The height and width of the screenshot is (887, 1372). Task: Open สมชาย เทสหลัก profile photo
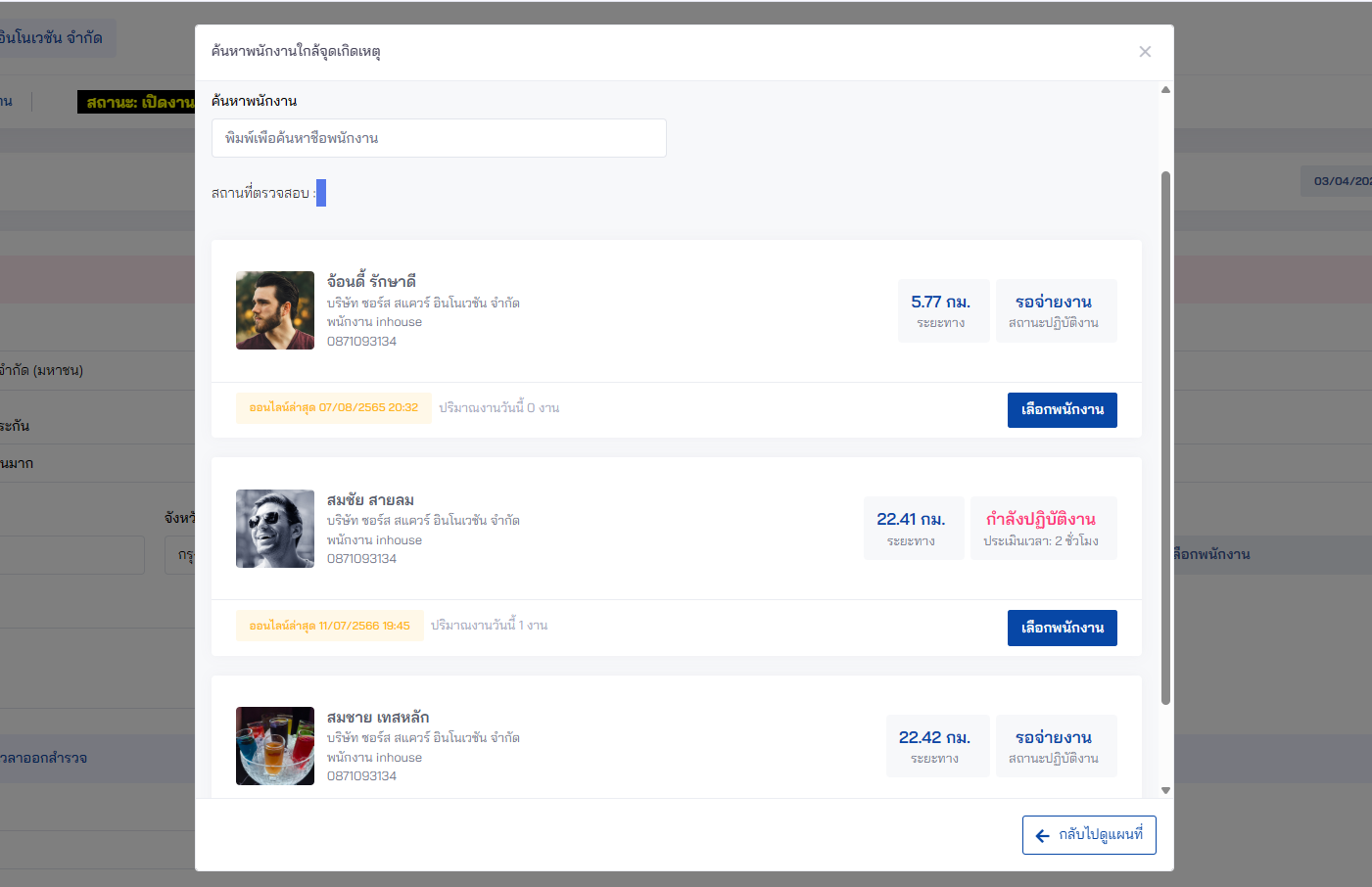[275, 746]
